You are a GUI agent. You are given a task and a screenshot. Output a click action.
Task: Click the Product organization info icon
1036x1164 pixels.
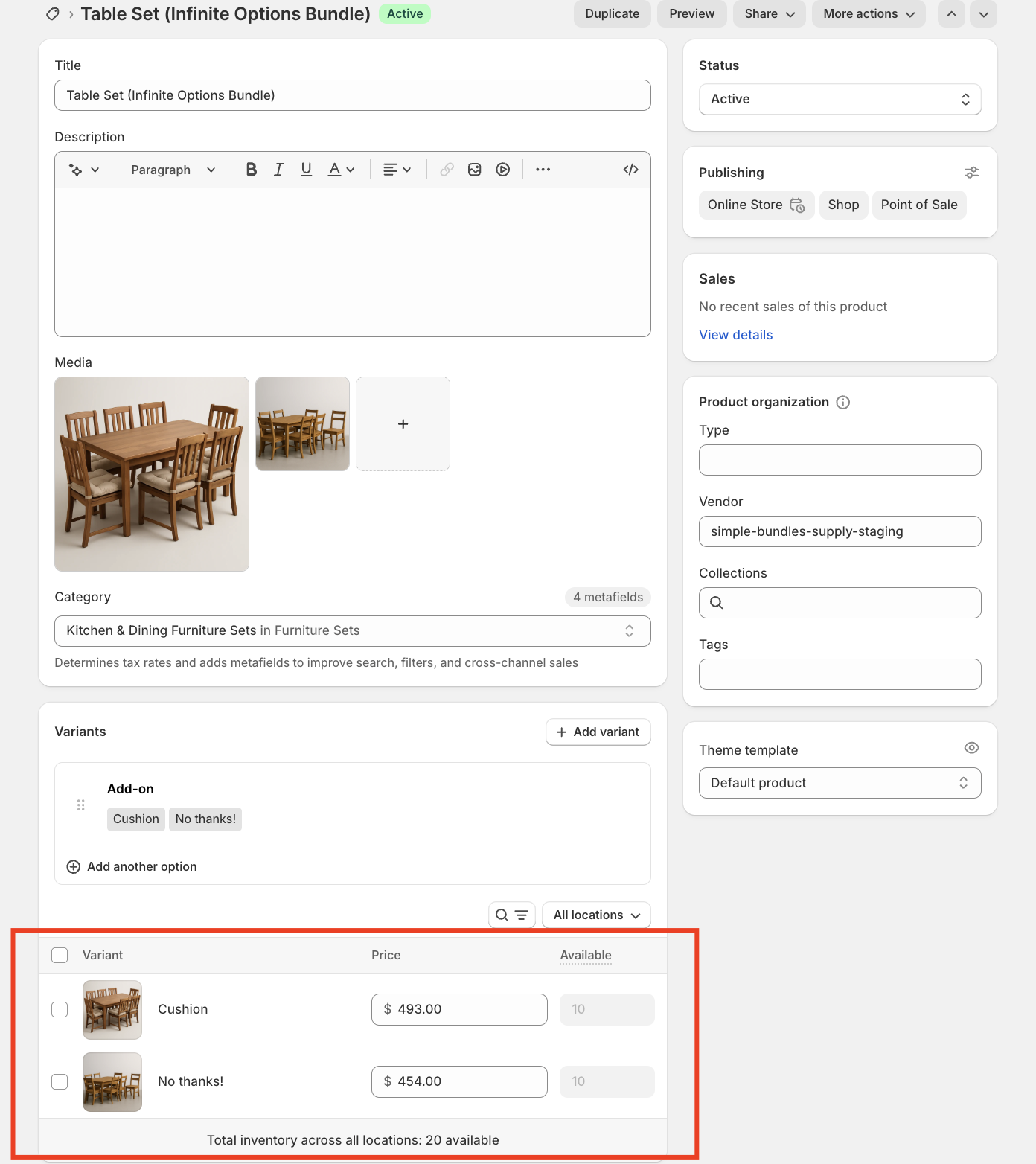[843, 403]
